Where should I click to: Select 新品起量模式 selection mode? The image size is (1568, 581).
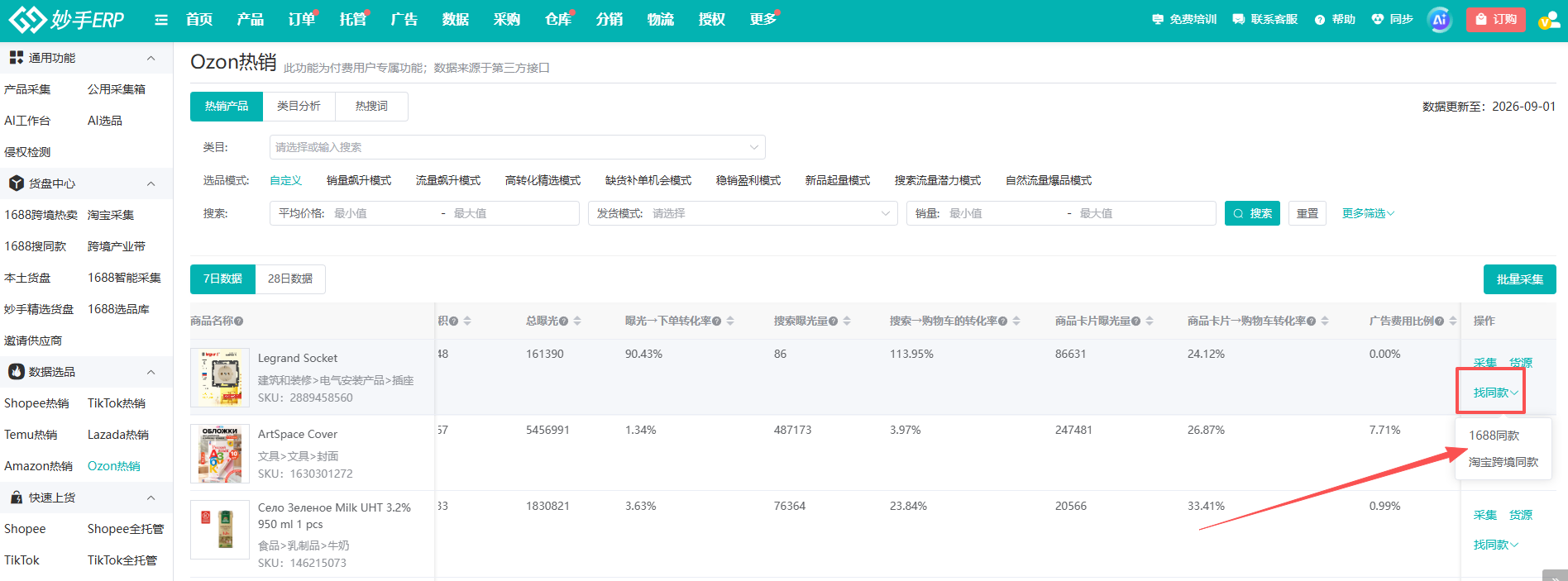(x=838, y=180)
